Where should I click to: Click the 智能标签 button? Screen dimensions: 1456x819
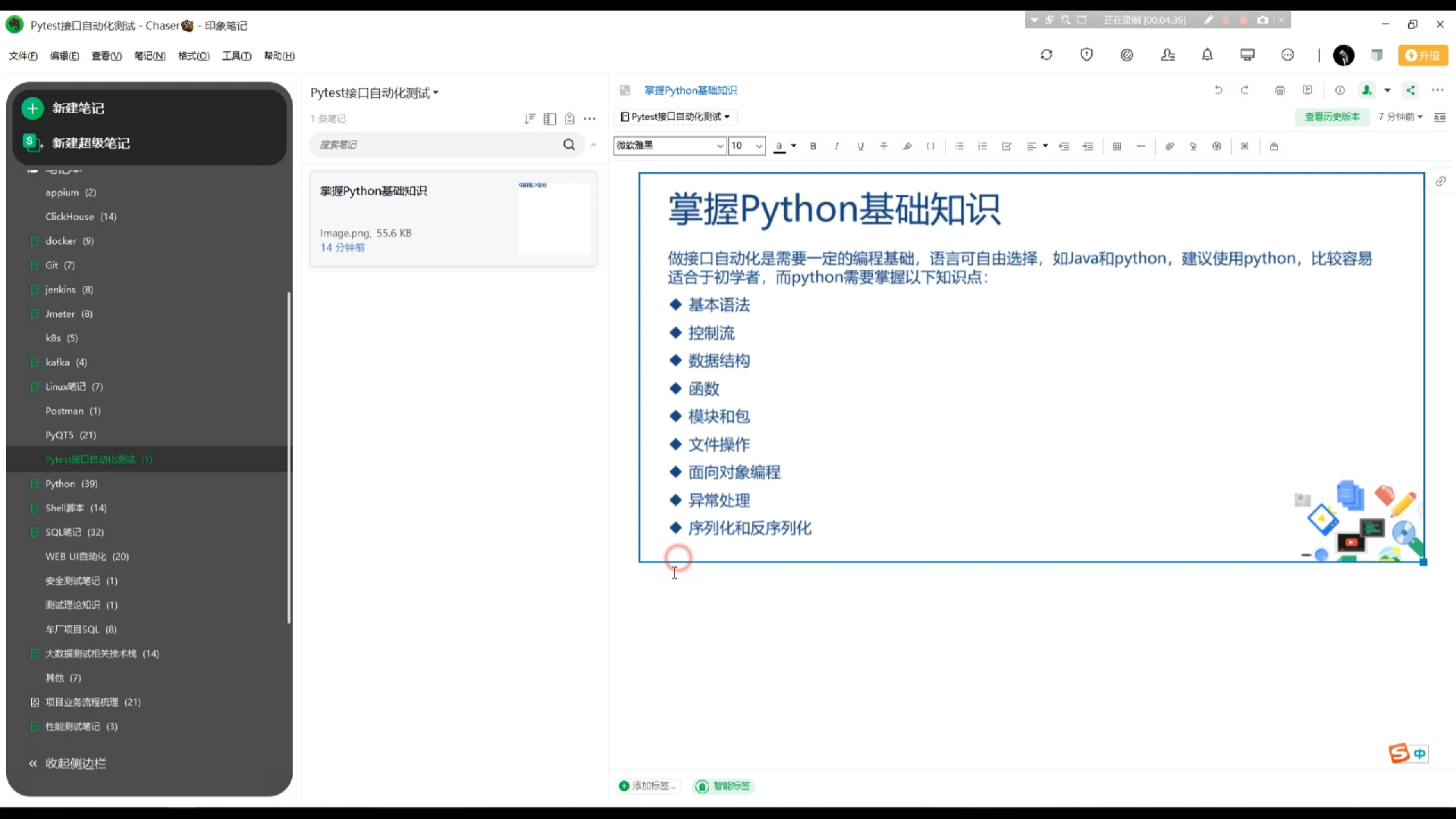pyautogui.click(x=725, y=786)
